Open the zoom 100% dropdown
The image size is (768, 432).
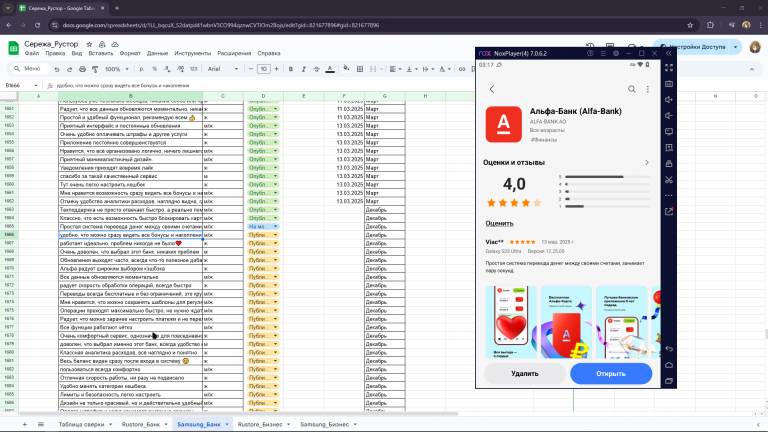[117, 69]
